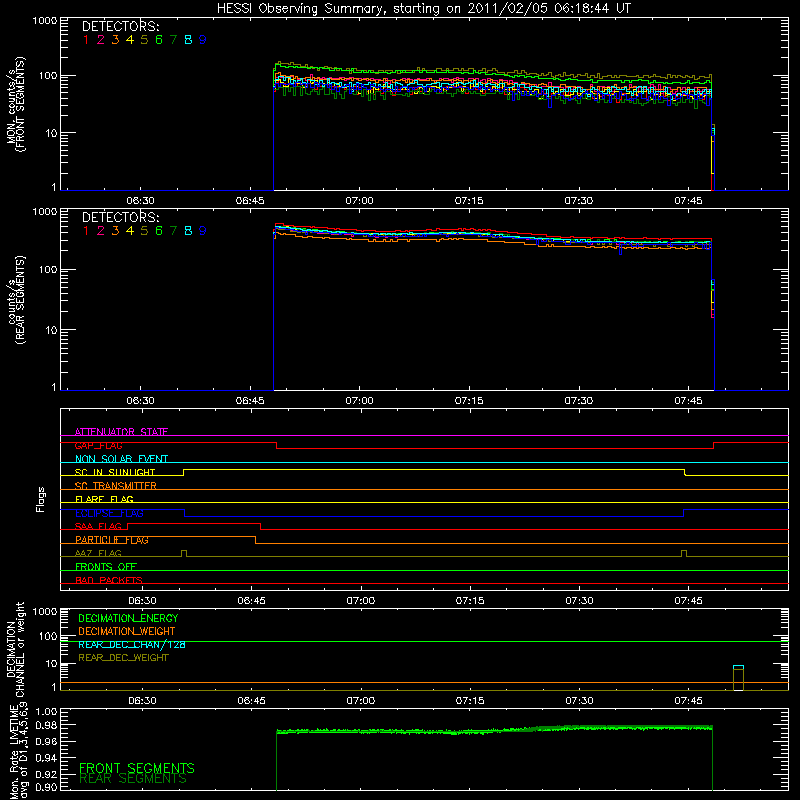800x800 pixels.
Task: Click the AAZ_FLAG pulse near 06:35
Action: click(184, 553)
